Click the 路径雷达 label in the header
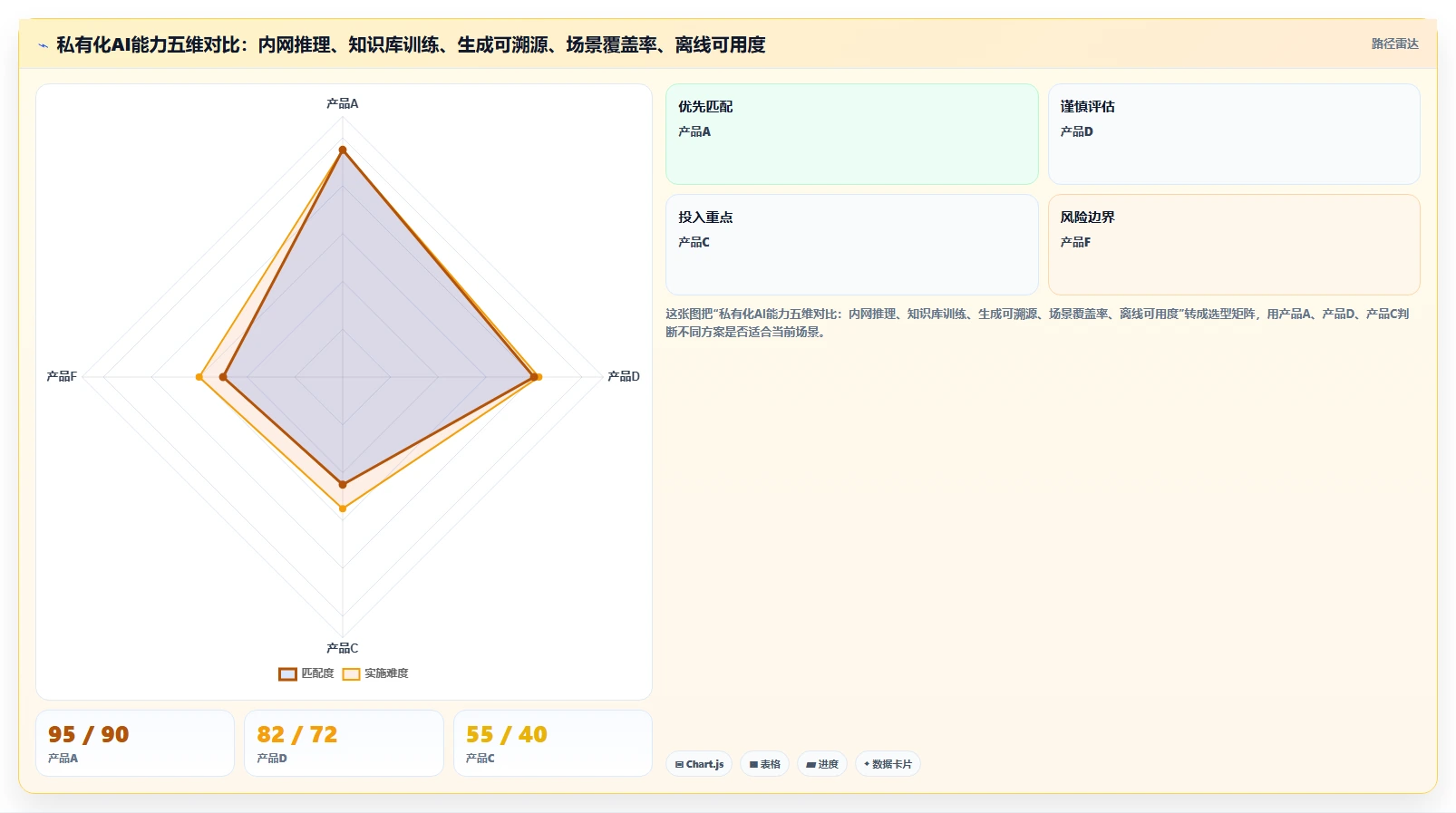 1394,44
